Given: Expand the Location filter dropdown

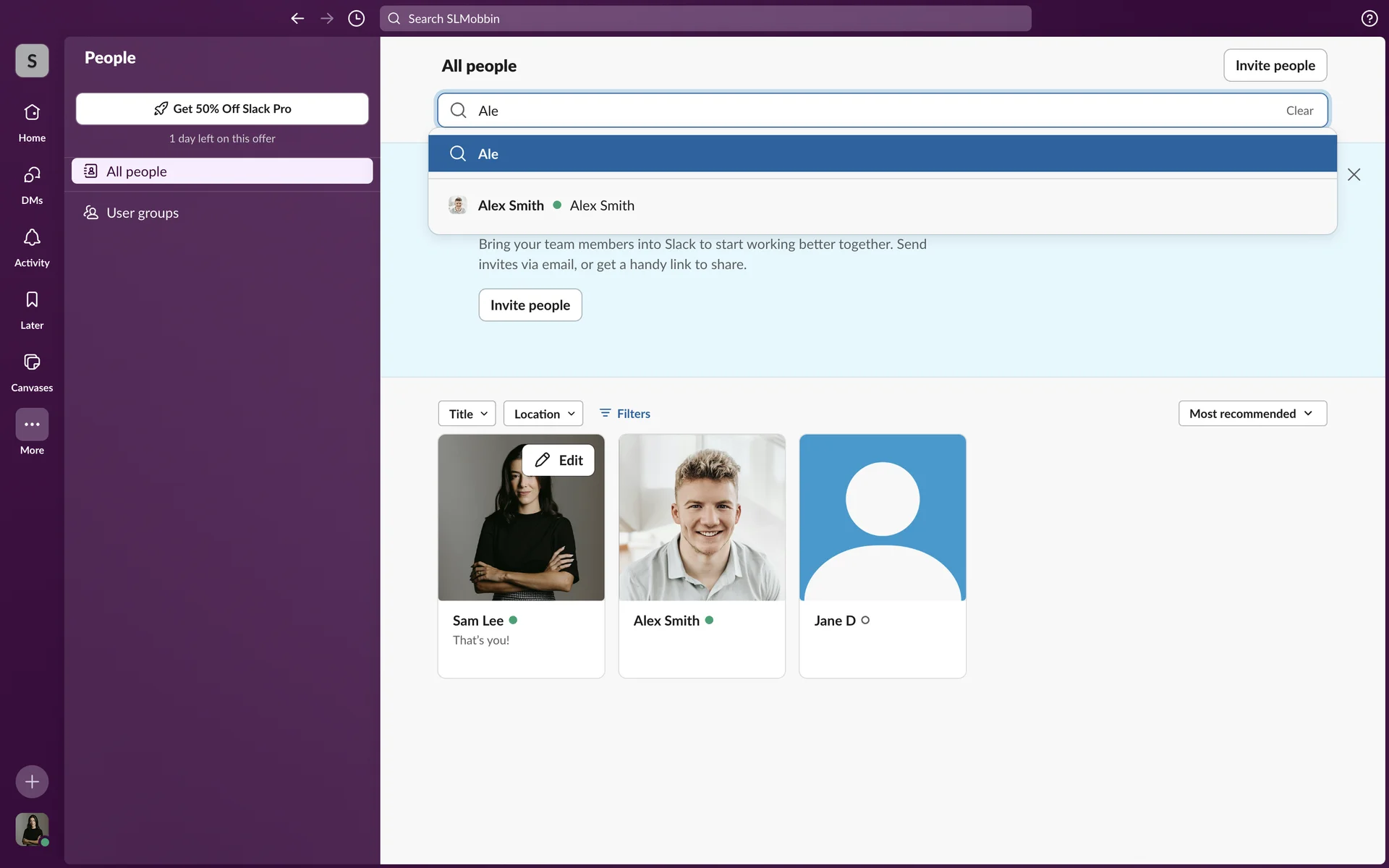Looking at the screenshot, I should pos(543,414).
